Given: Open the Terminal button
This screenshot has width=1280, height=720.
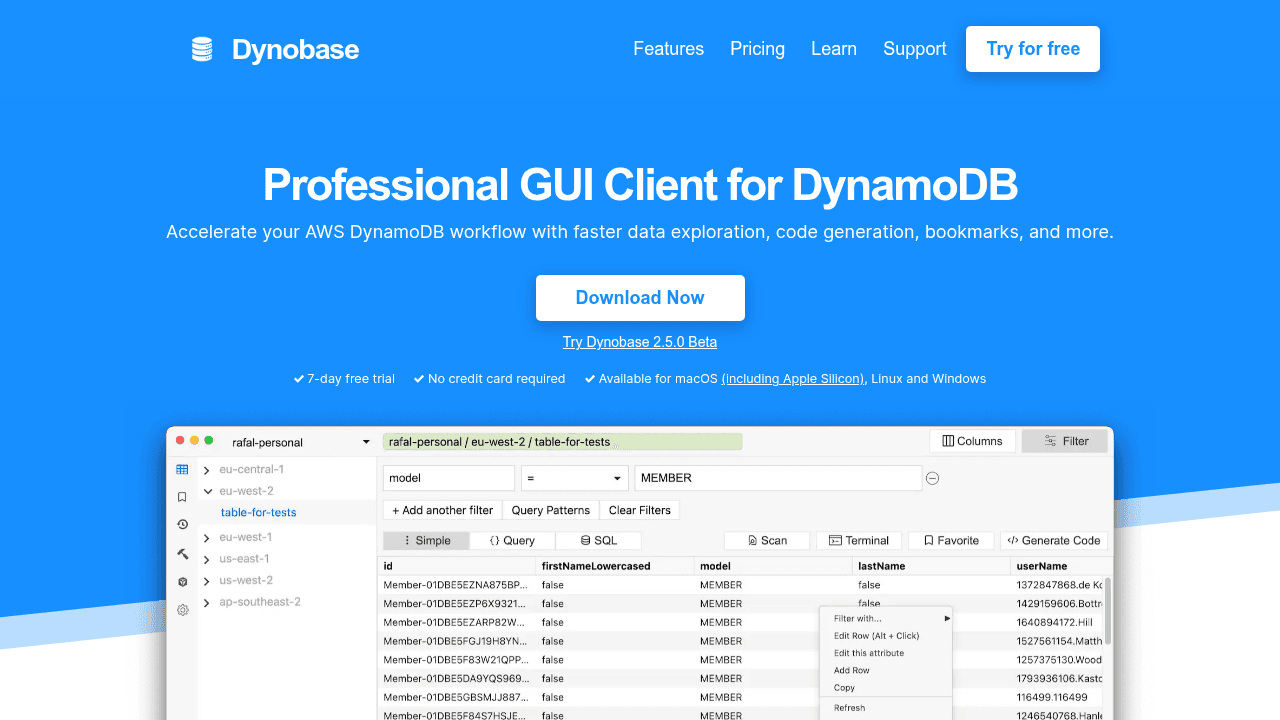Looking at the screenshot, I should (859, 540).
